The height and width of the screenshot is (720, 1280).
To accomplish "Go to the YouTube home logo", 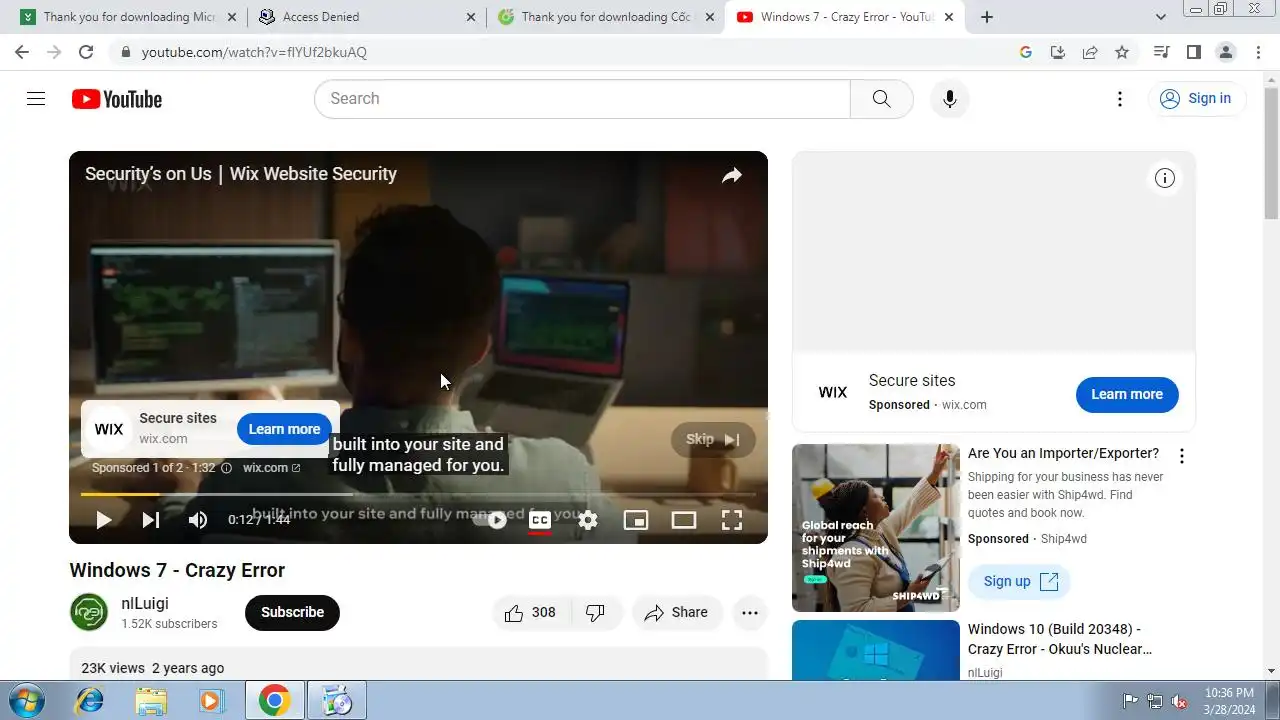I will (117, 99).
